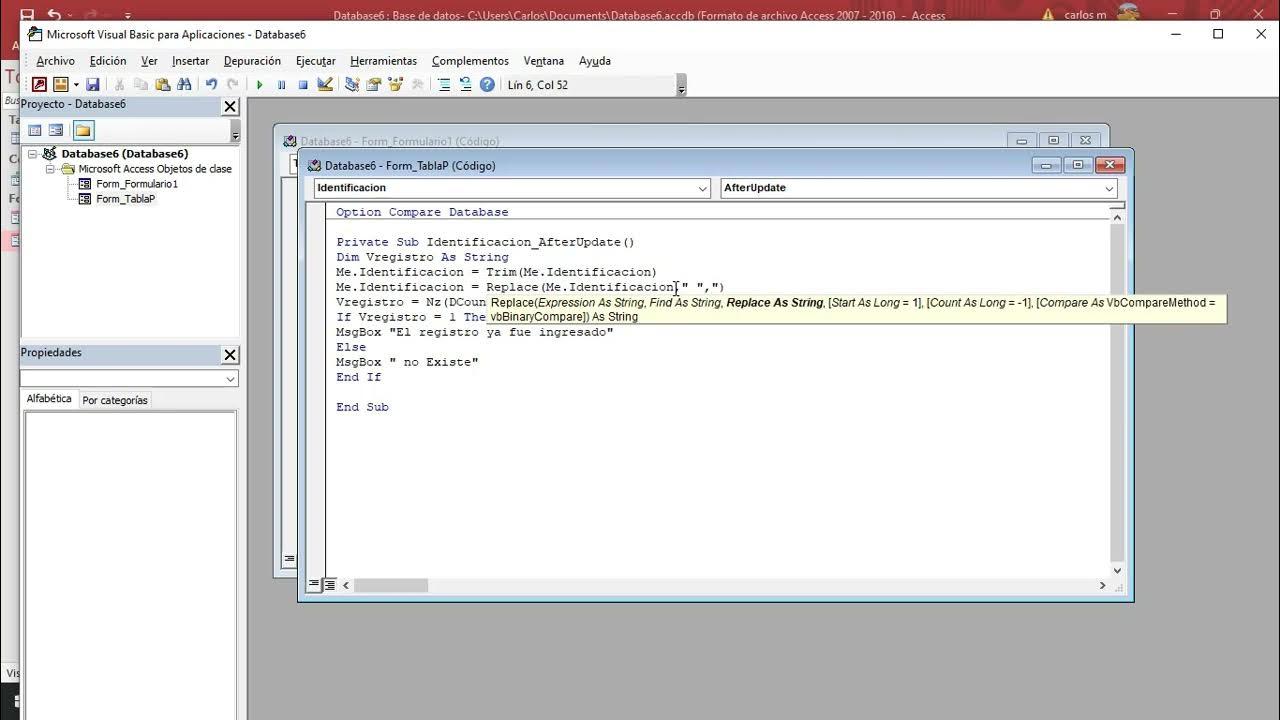Open the AfterUpdate procedure dropdown
The width and height of the screenshot is (1280, 720).
(x=1109, y=188)
